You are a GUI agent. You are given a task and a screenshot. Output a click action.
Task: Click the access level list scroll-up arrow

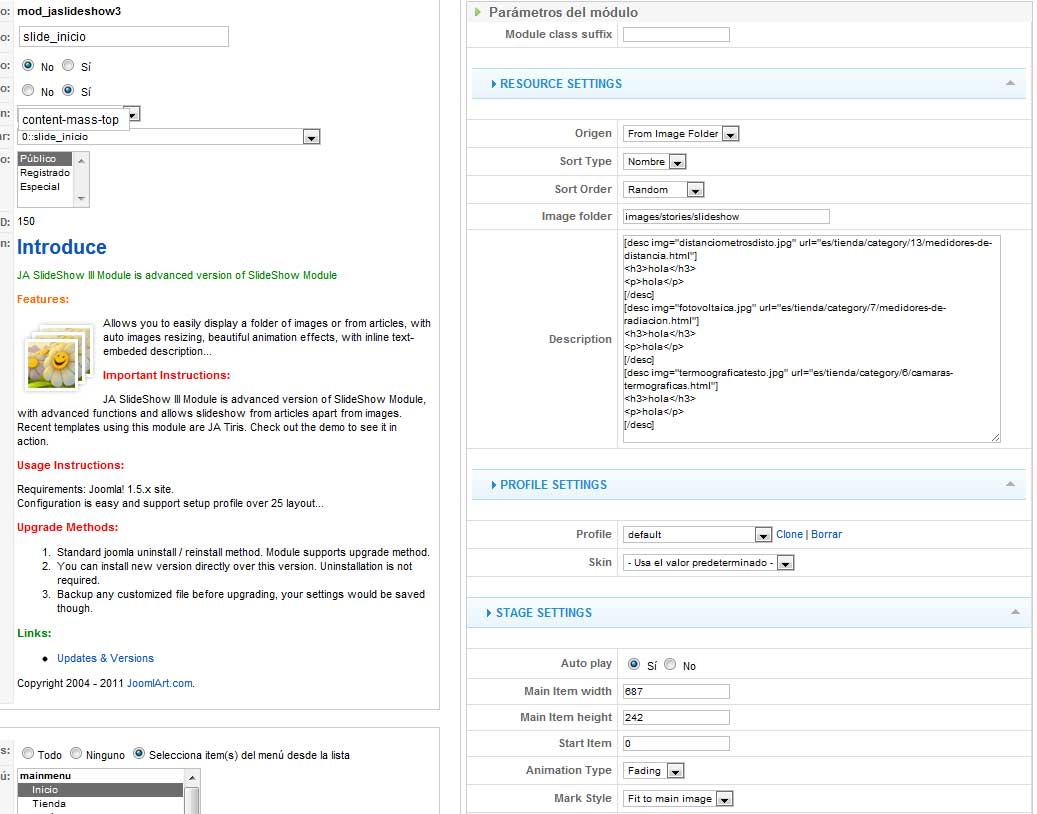(81, 160)
